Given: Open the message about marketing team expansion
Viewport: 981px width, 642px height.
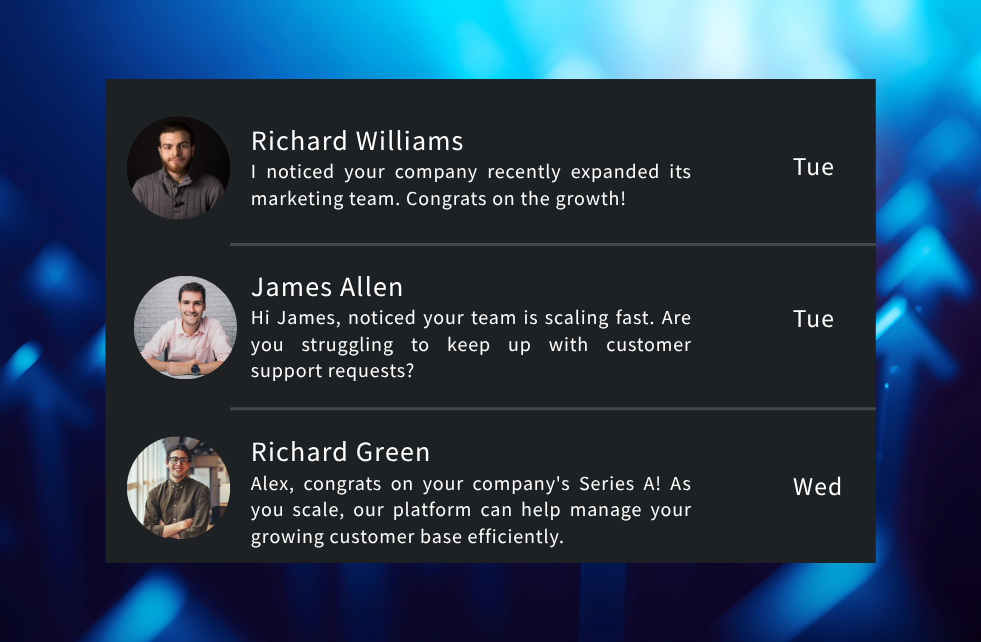Looking at the screenshot, I should [x=470, y=185].
